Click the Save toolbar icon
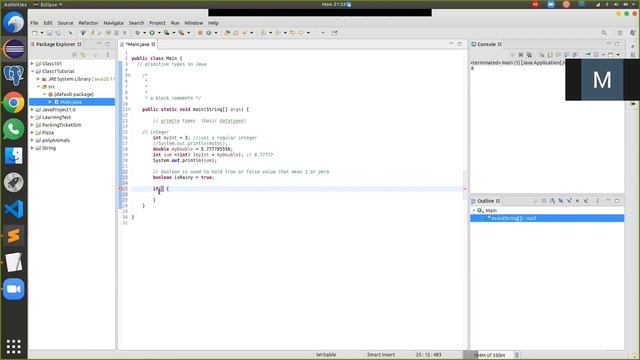This screenshot has width=640, height=360. pos(49,33)
